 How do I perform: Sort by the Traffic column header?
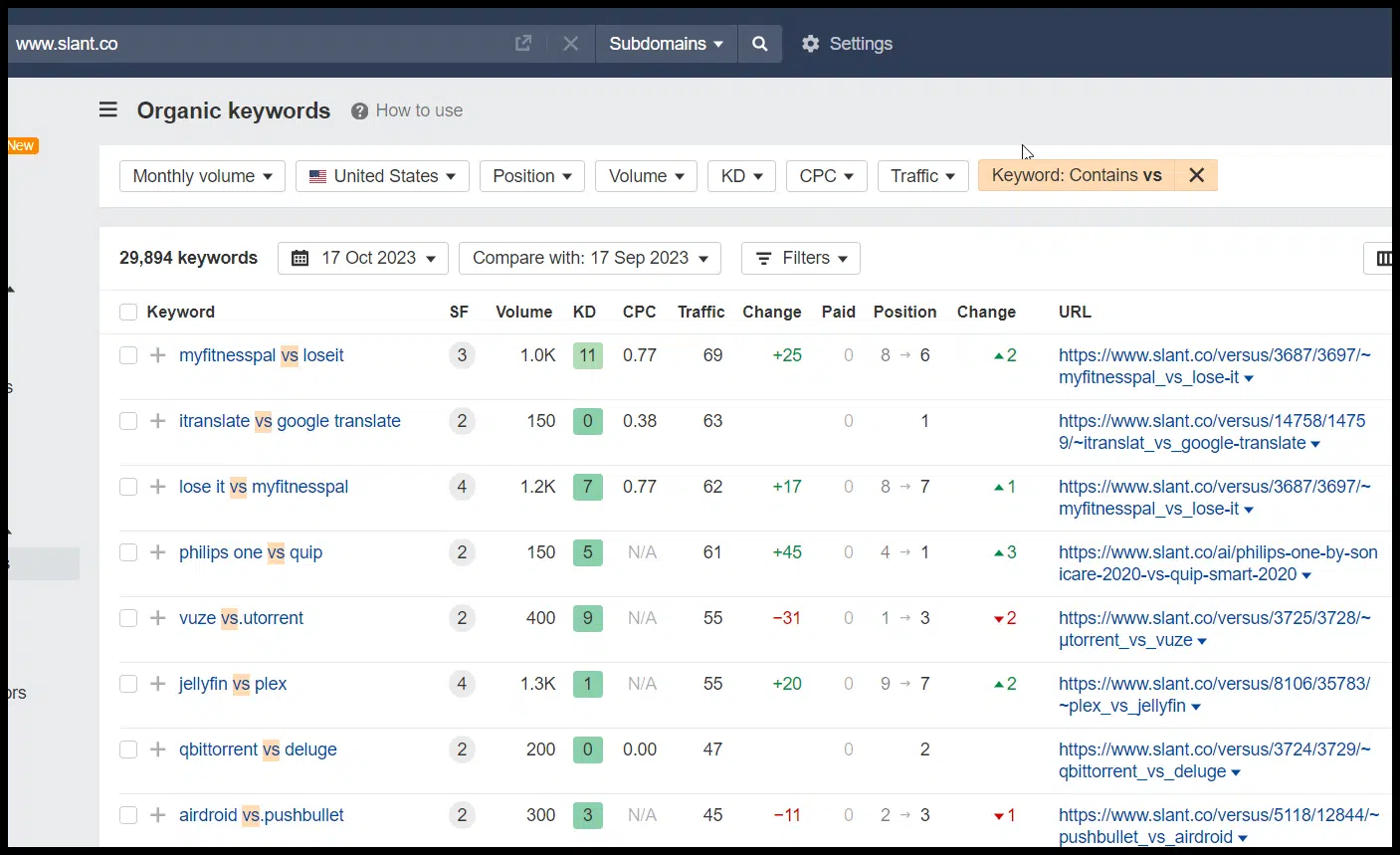coord(700,312)
